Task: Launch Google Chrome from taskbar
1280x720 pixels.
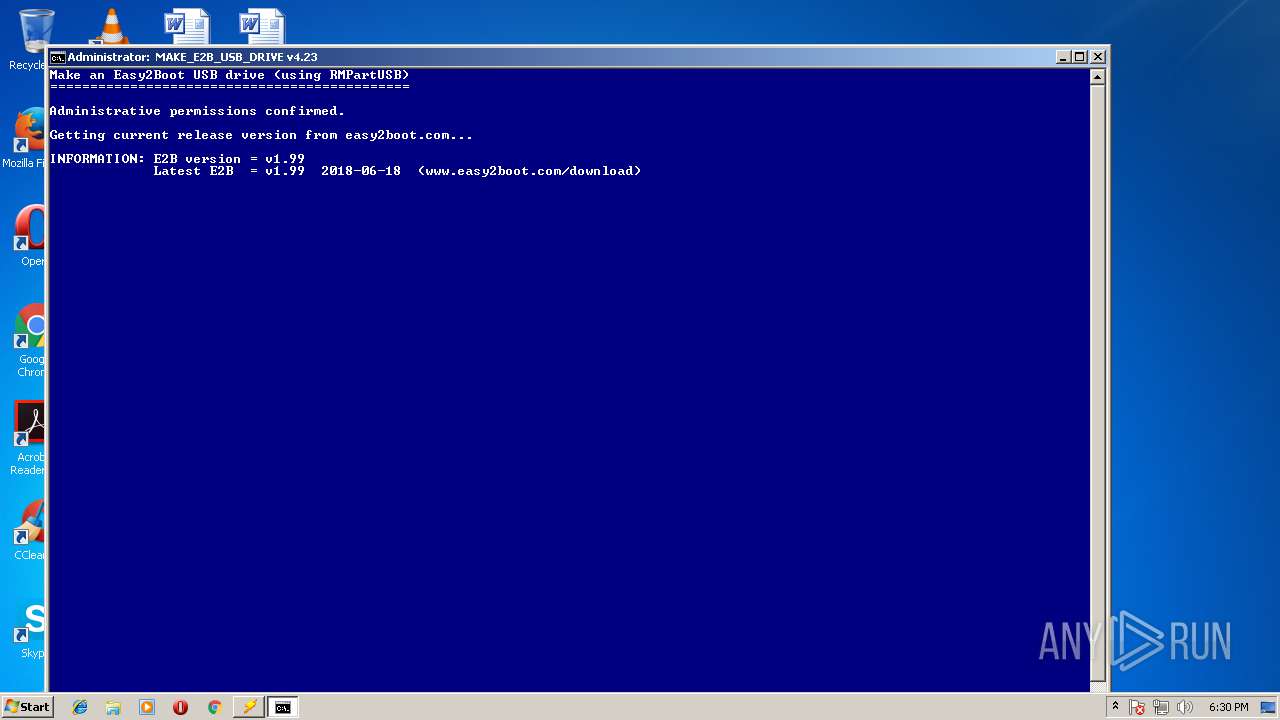Action: 214,707
